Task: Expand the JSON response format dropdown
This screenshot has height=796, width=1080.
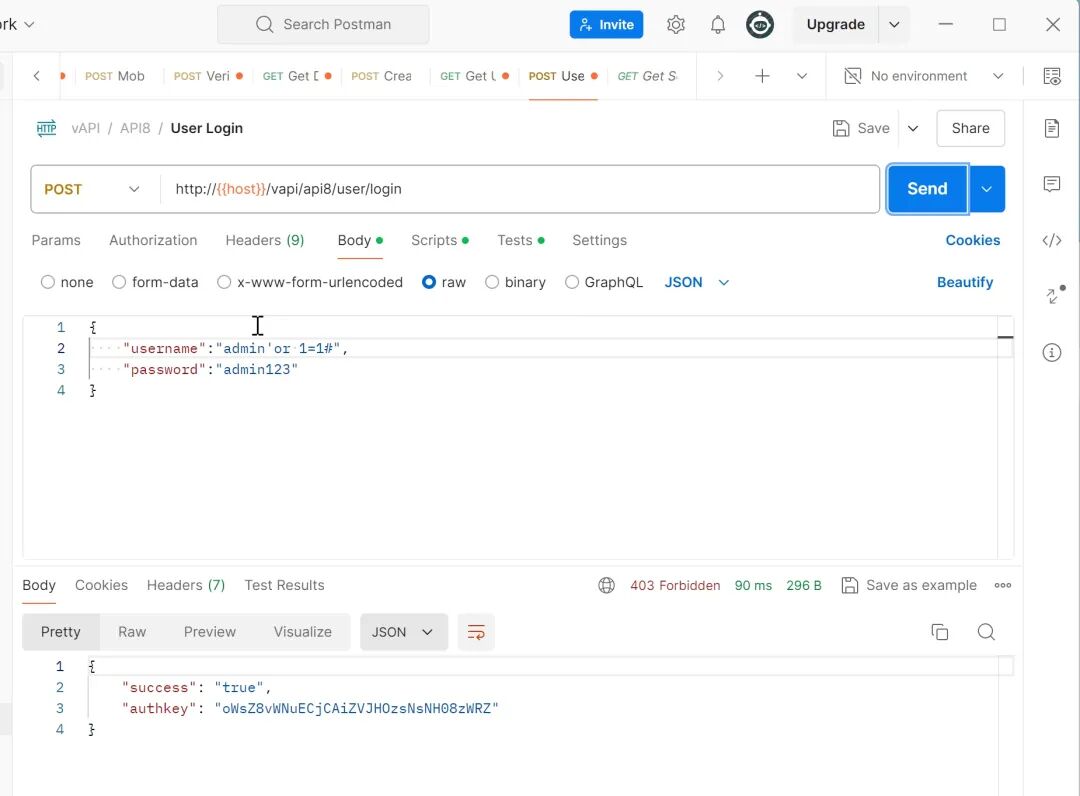Action: [x=403, y=632]
